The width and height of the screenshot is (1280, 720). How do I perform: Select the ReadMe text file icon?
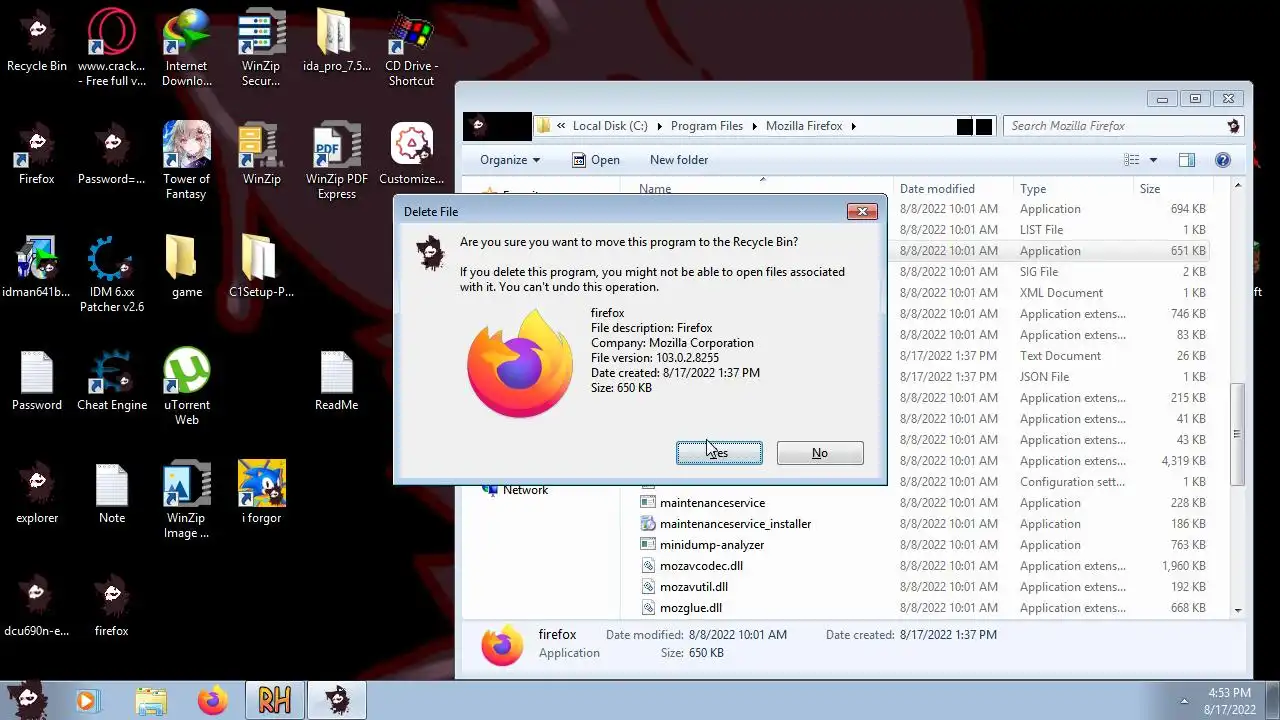tap(337, 381)
